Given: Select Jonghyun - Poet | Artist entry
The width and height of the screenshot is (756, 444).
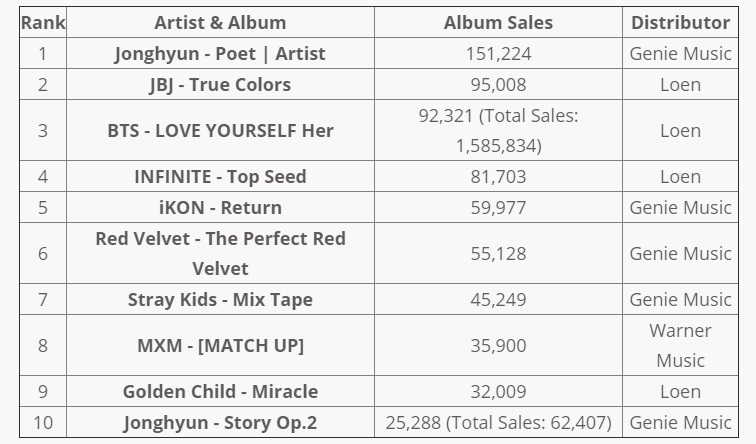Looking at the screenshot, I should coord(220,53).
